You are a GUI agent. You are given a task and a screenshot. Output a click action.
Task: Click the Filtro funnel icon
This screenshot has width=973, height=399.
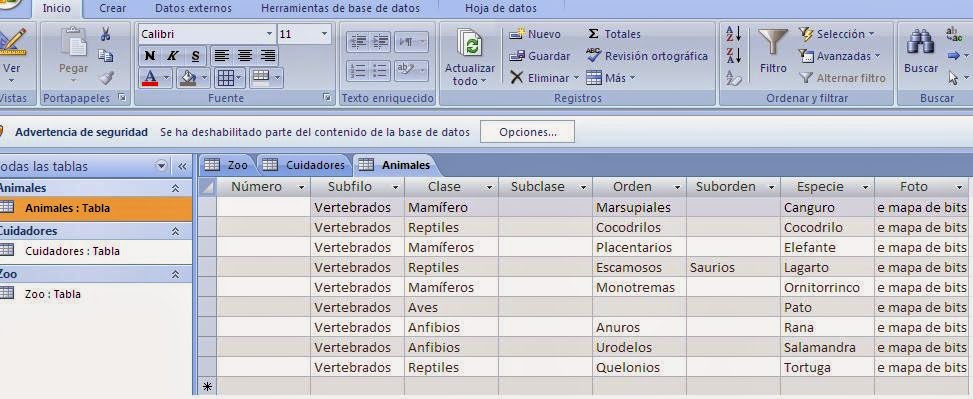pyautogui.click(x=773, y=43)
